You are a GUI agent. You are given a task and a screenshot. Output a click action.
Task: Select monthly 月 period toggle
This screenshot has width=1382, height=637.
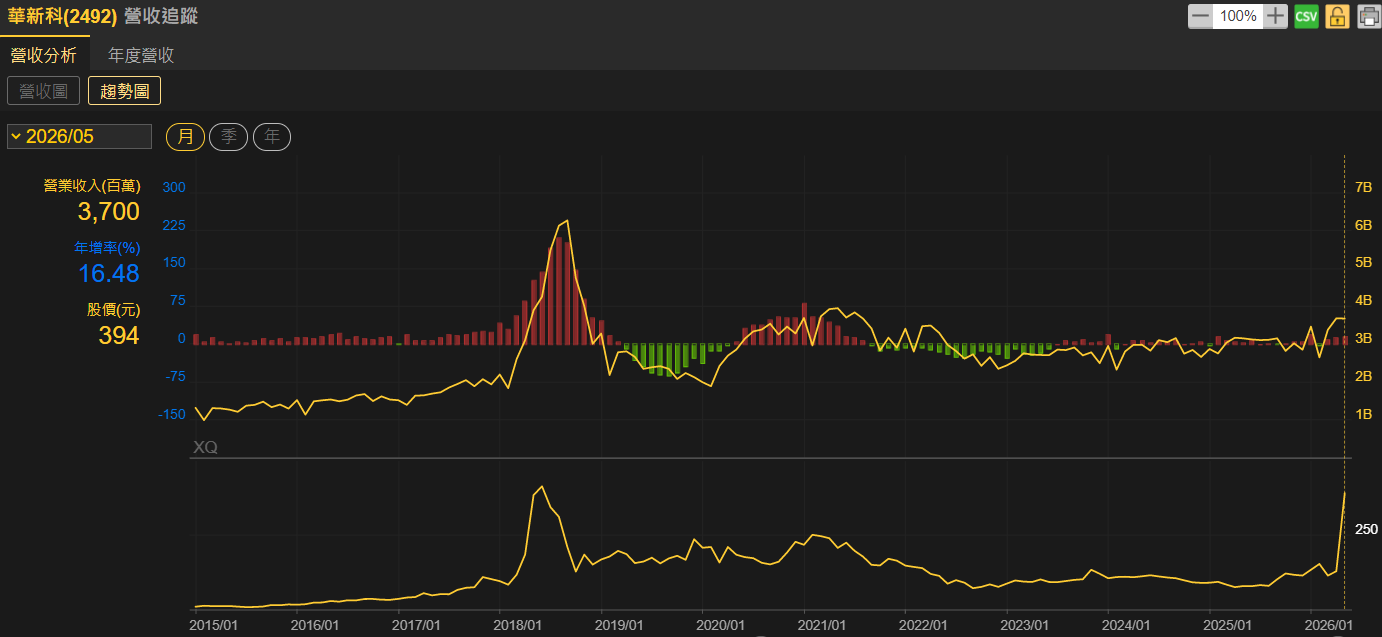pos(185,137)
